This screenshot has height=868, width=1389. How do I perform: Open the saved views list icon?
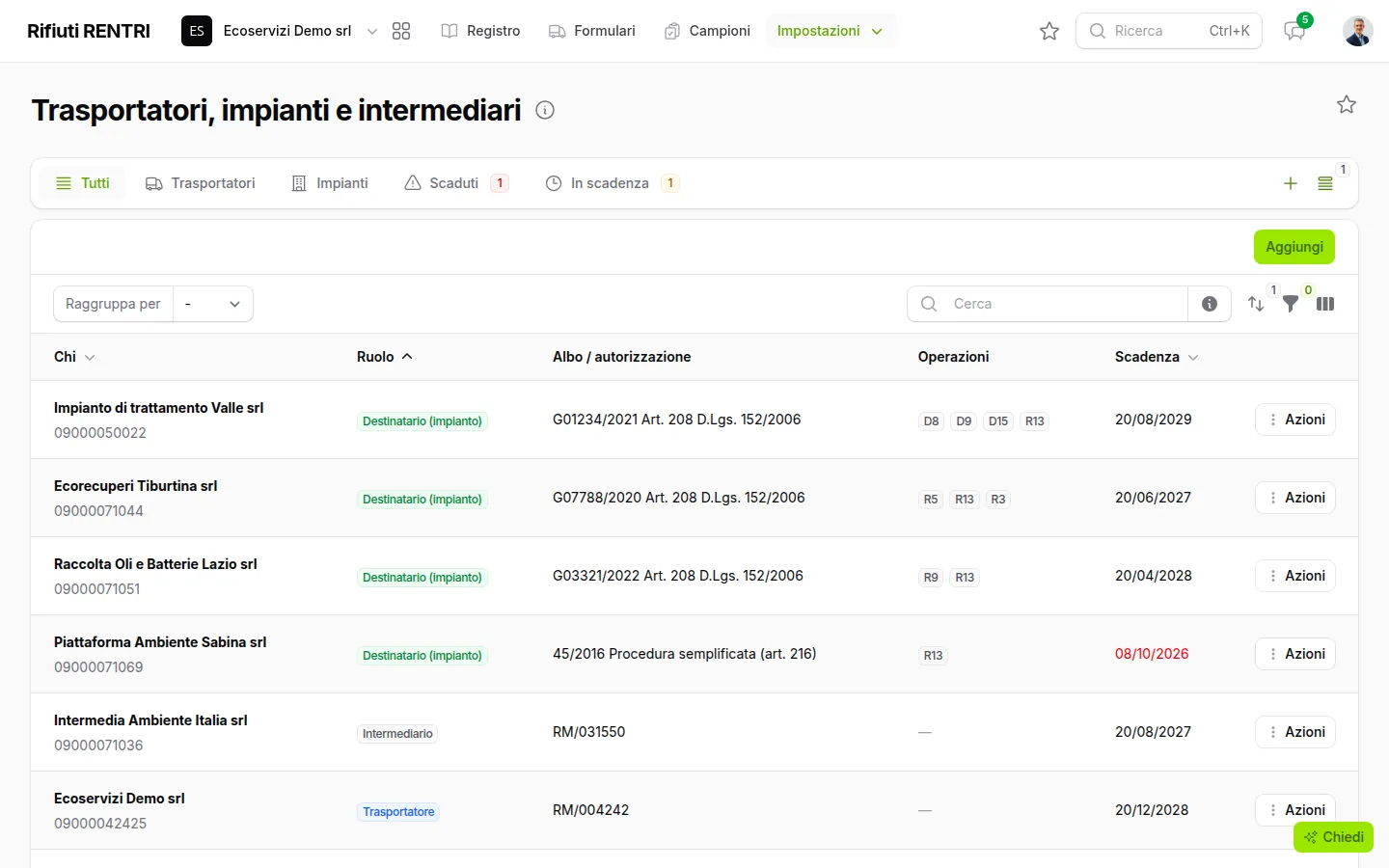tap(1325, 183)
